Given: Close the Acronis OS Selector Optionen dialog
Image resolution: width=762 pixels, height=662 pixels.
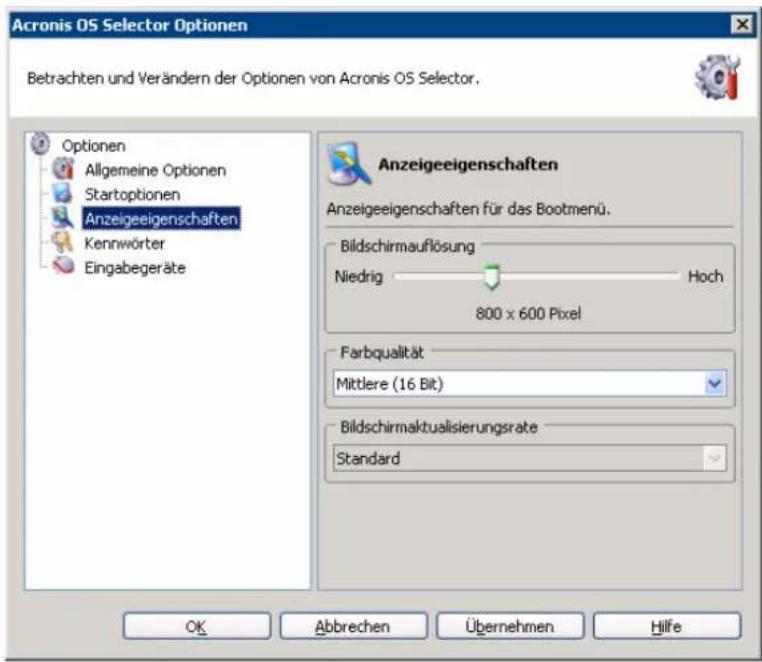Looking at the screenshot, I should [742, 24].
